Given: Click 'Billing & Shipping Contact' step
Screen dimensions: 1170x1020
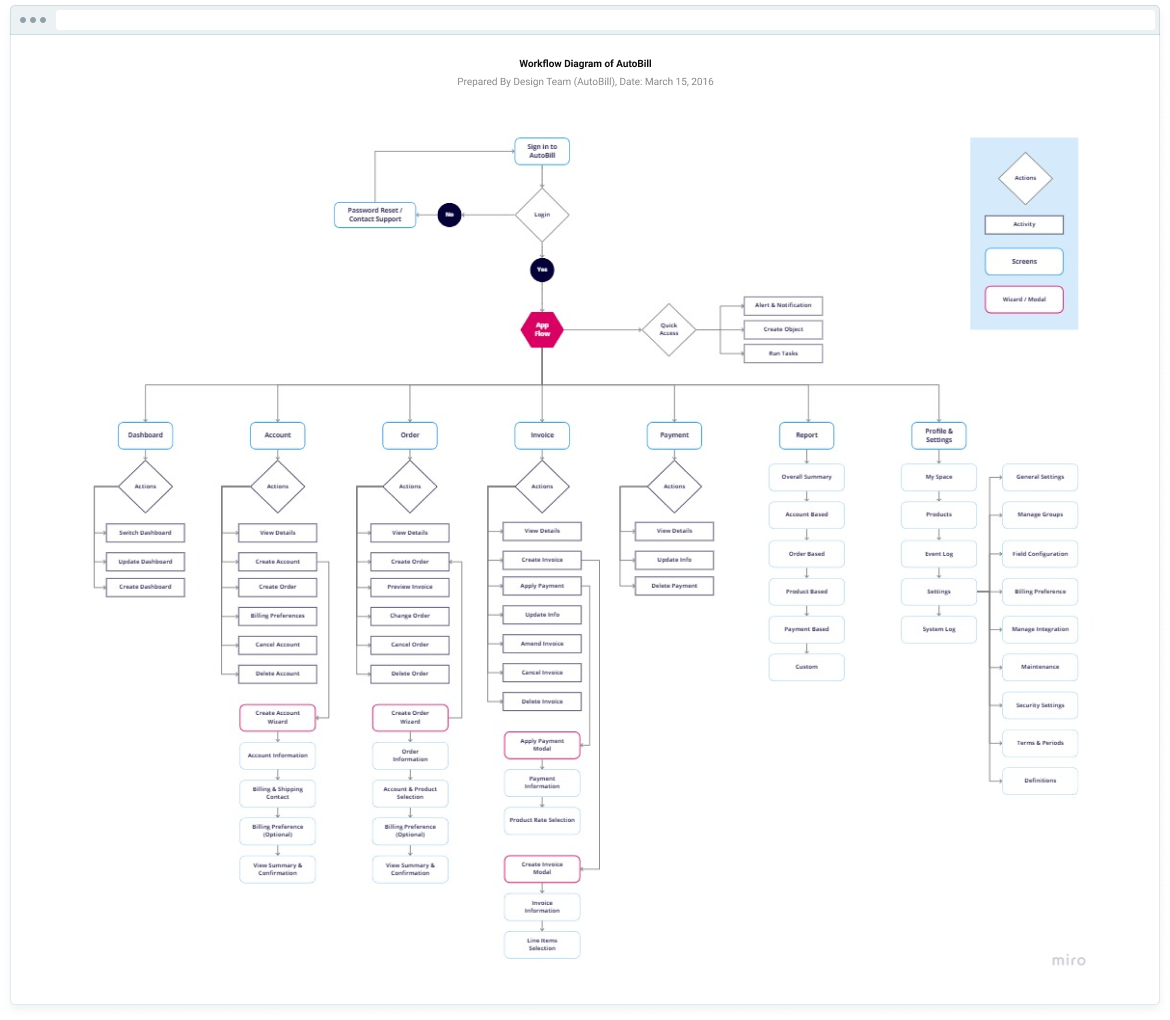Looking at the screenshot, I should (x=278, y=793).
